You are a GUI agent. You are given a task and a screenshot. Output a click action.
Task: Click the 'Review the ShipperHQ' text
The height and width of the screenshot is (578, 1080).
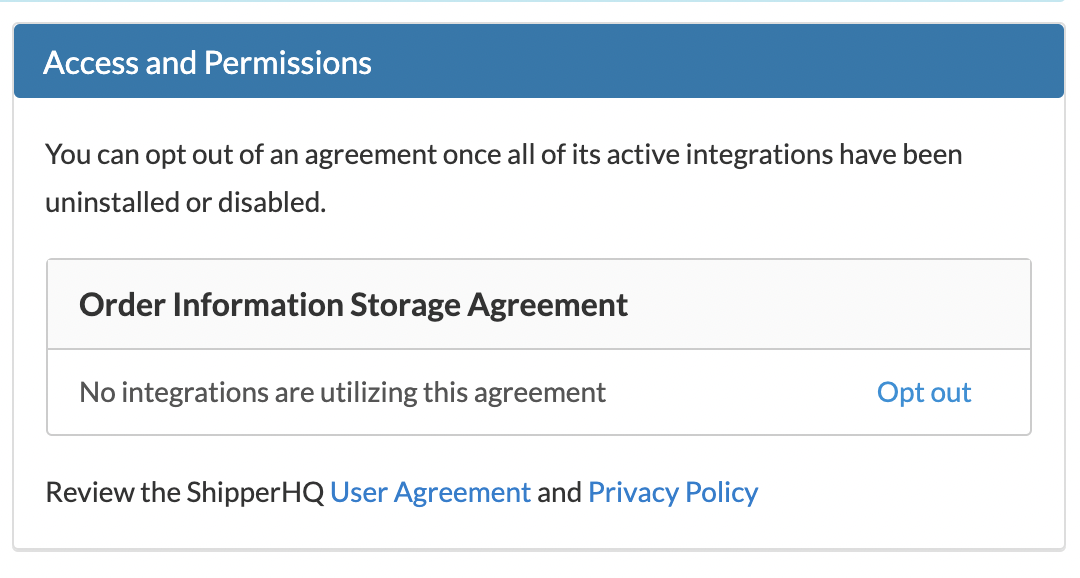click(185, 492)
